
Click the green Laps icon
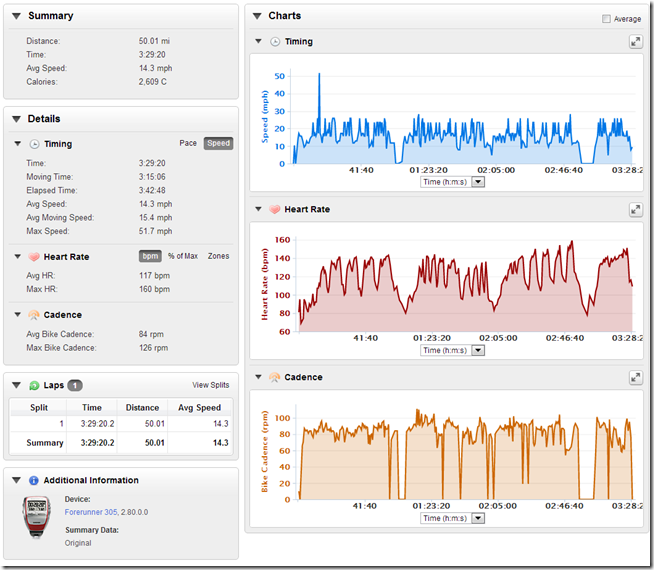pos(34,385)
